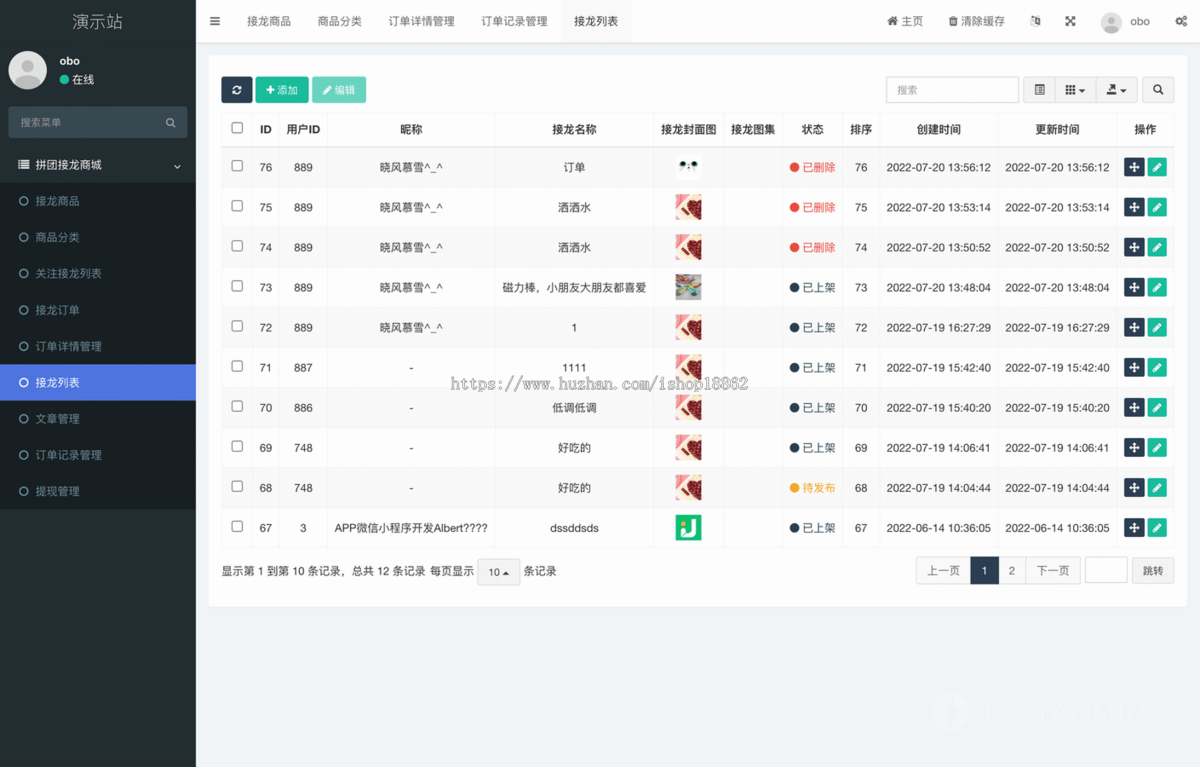Click the green edit pencil on row 76
The image size is (1200, 767).
tap(1157, 167)
